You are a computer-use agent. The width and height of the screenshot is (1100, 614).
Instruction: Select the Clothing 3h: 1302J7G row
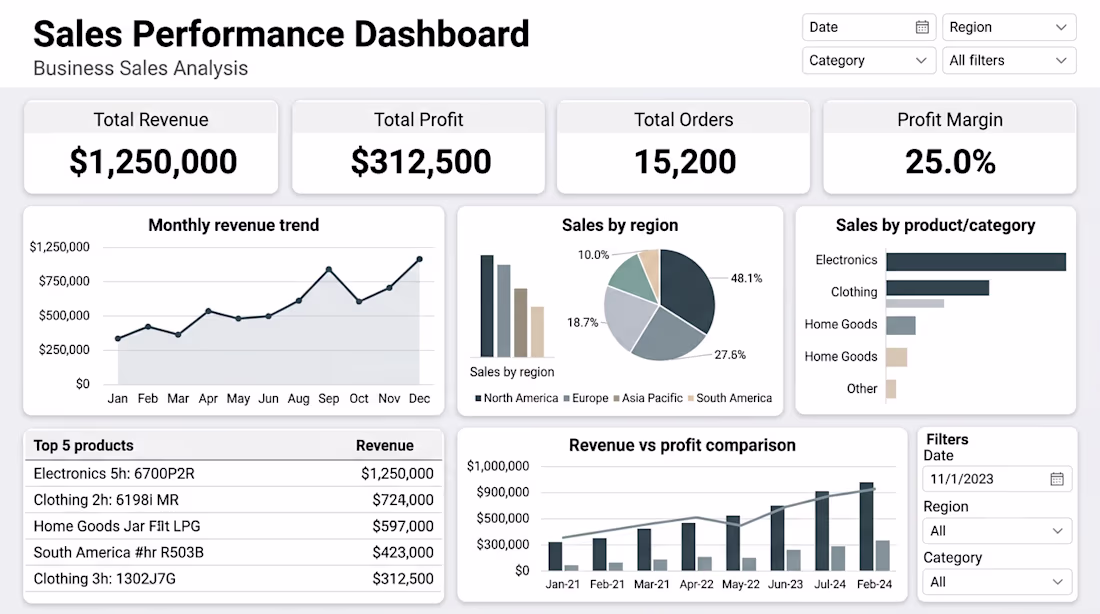(234, 579)
